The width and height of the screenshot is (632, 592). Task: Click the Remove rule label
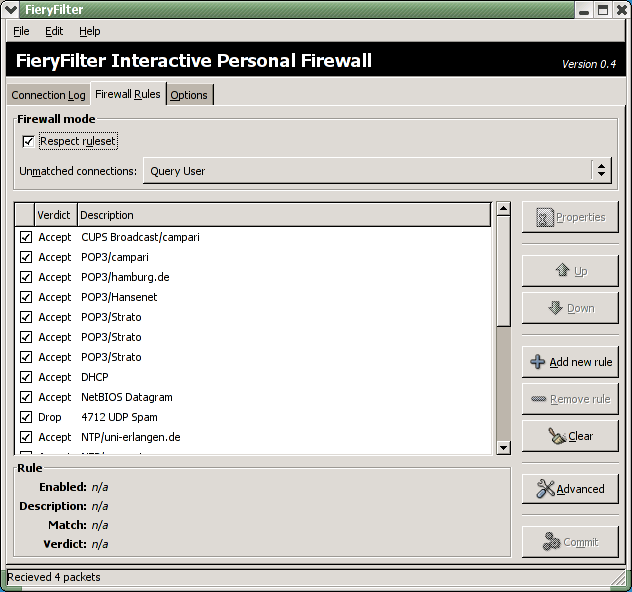580,399
